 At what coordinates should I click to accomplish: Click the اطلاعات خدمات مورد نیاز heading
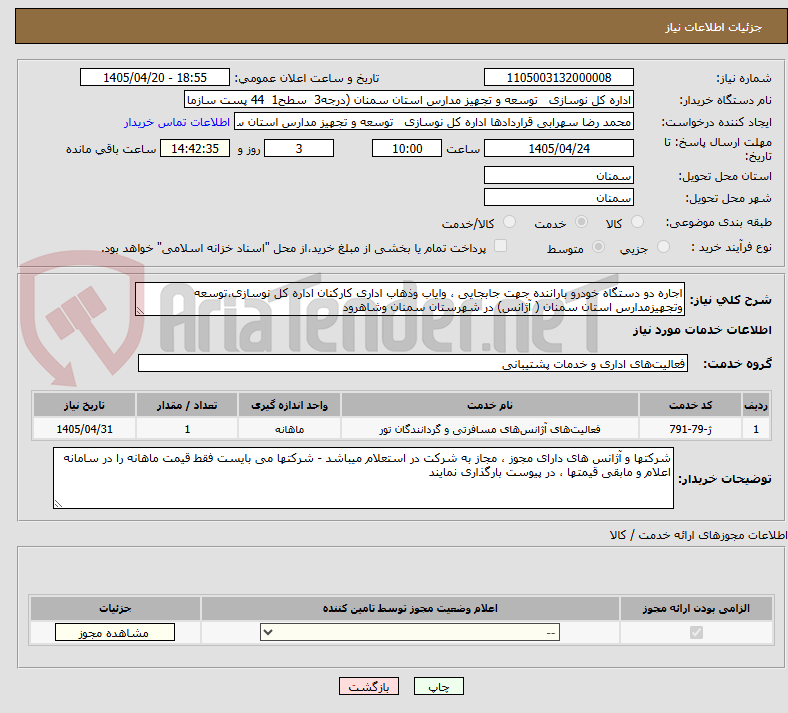tap(702, 330)
